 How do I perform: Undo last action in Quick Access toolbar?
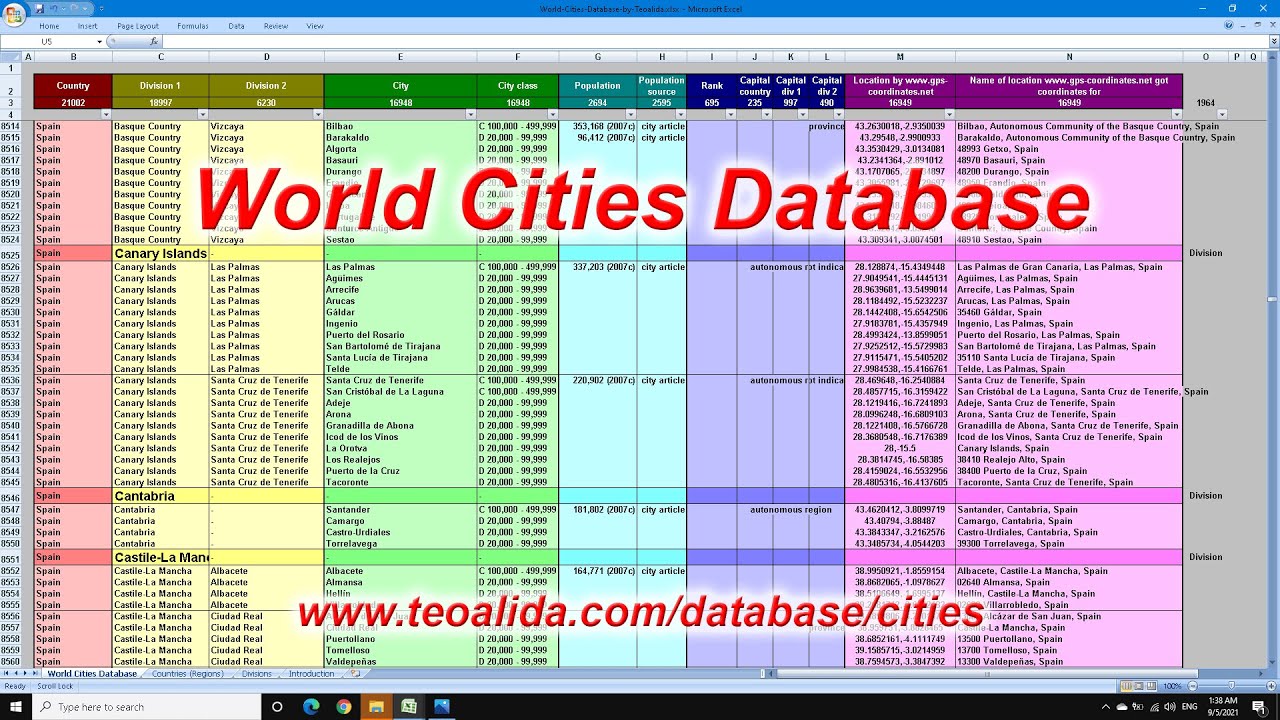[x=53, y=8]
